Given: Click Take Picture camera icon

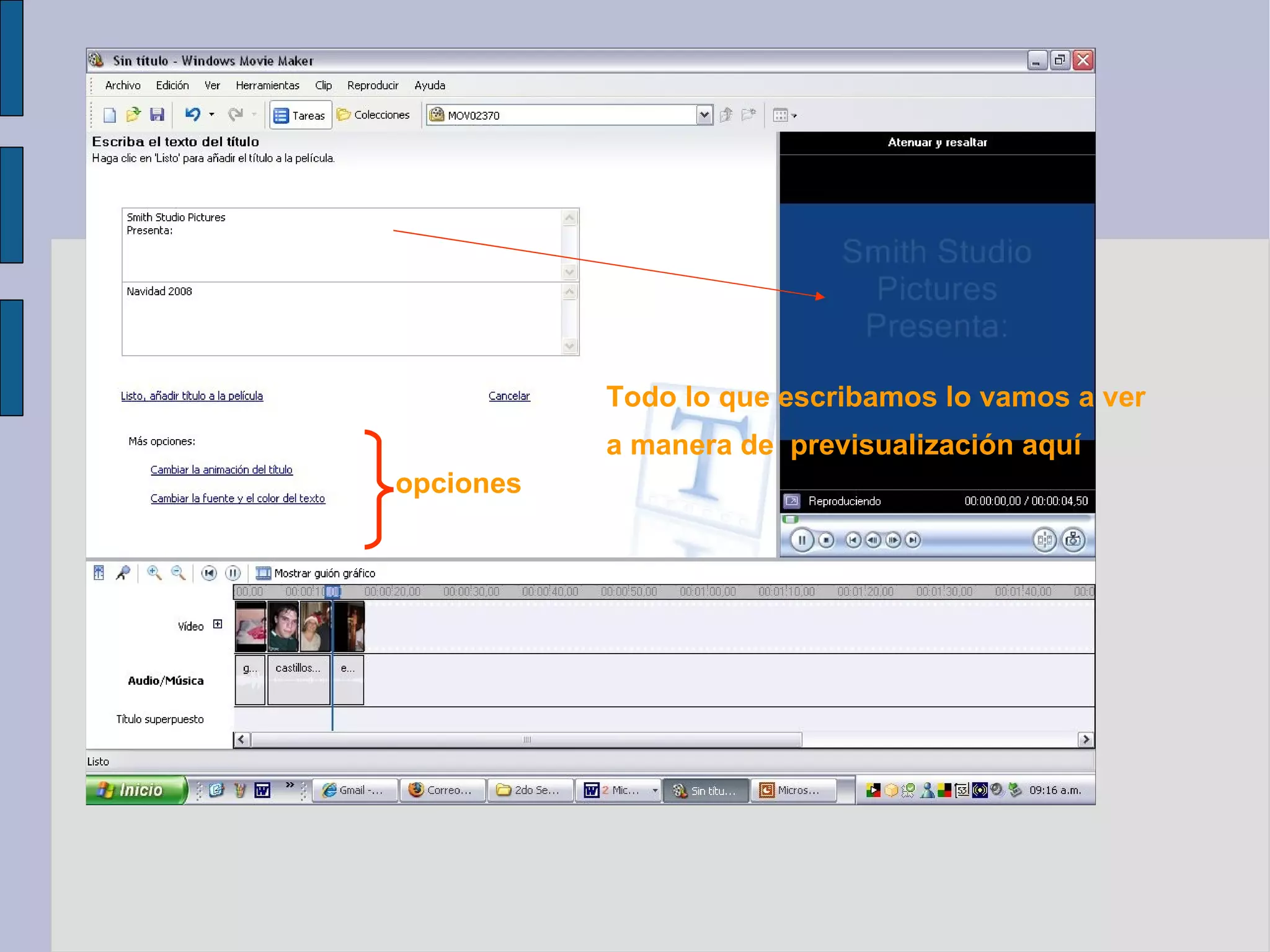Looking at the screenshot, I should [1073, 540].
